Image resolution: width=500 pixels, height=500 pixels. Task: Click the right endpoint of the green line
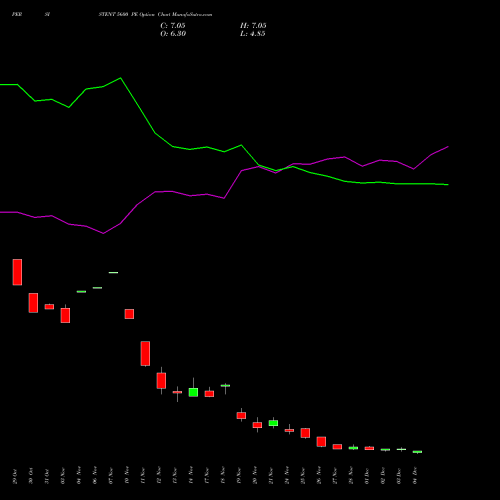[448, 184]
